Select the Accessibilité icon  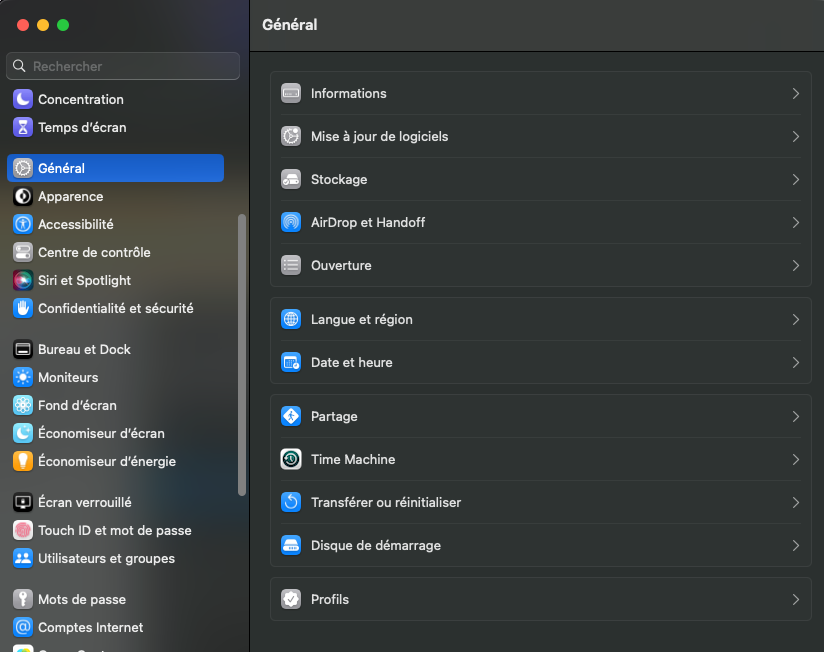click(x=24, y=224)
